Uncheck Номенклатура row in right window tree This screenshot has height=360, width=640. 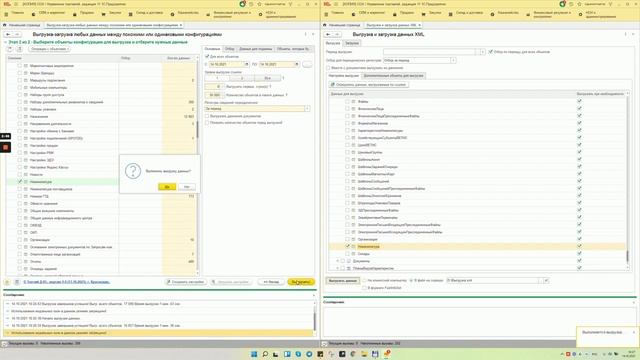(x=348, y=247)
